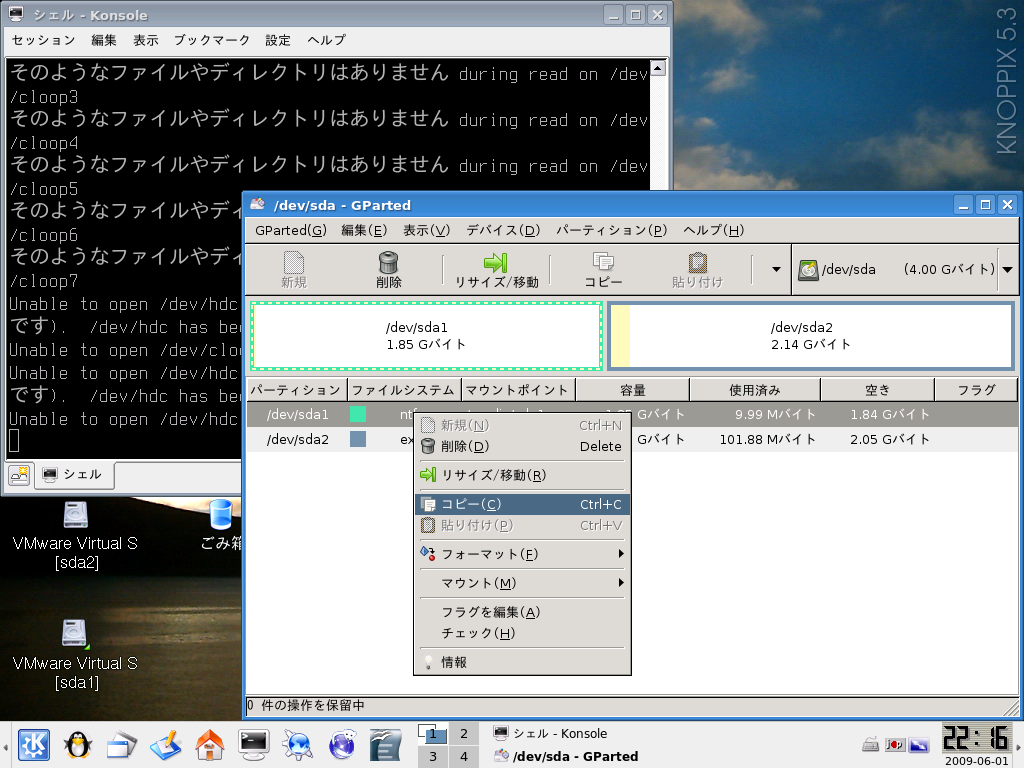Select the シェル tab in Konsole
This screenshot has width=1024, height=768.
point(73,475)
